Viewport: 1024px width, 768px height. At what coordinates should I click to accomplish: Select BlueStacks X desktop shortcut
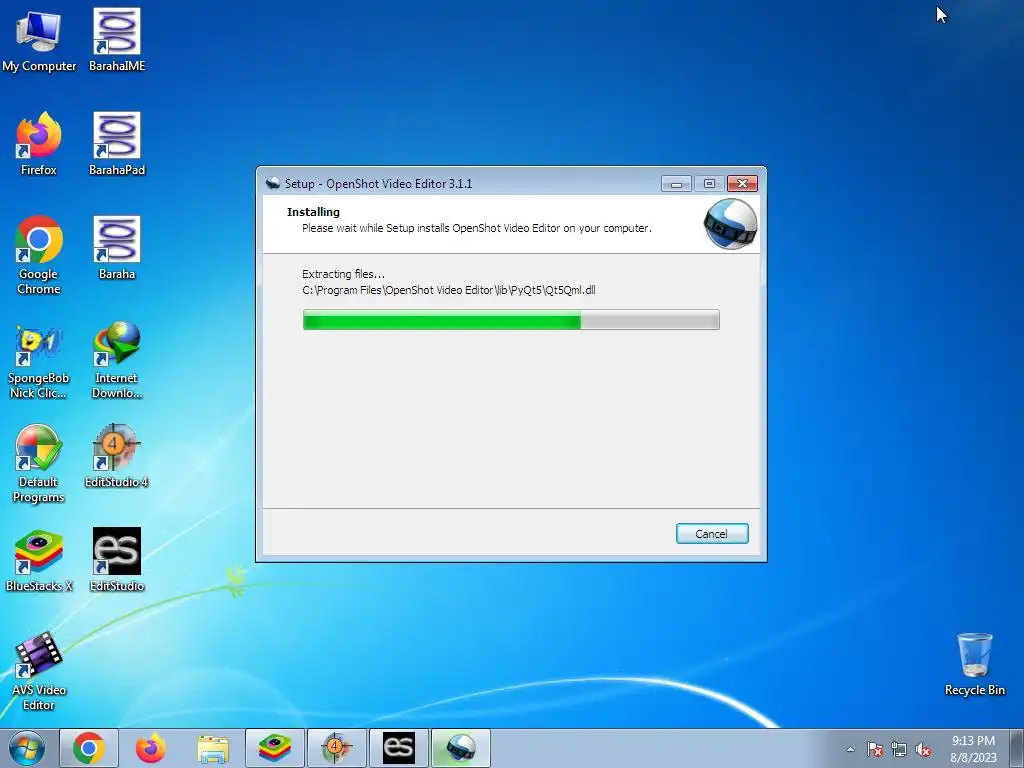click(x=39, y=560)
